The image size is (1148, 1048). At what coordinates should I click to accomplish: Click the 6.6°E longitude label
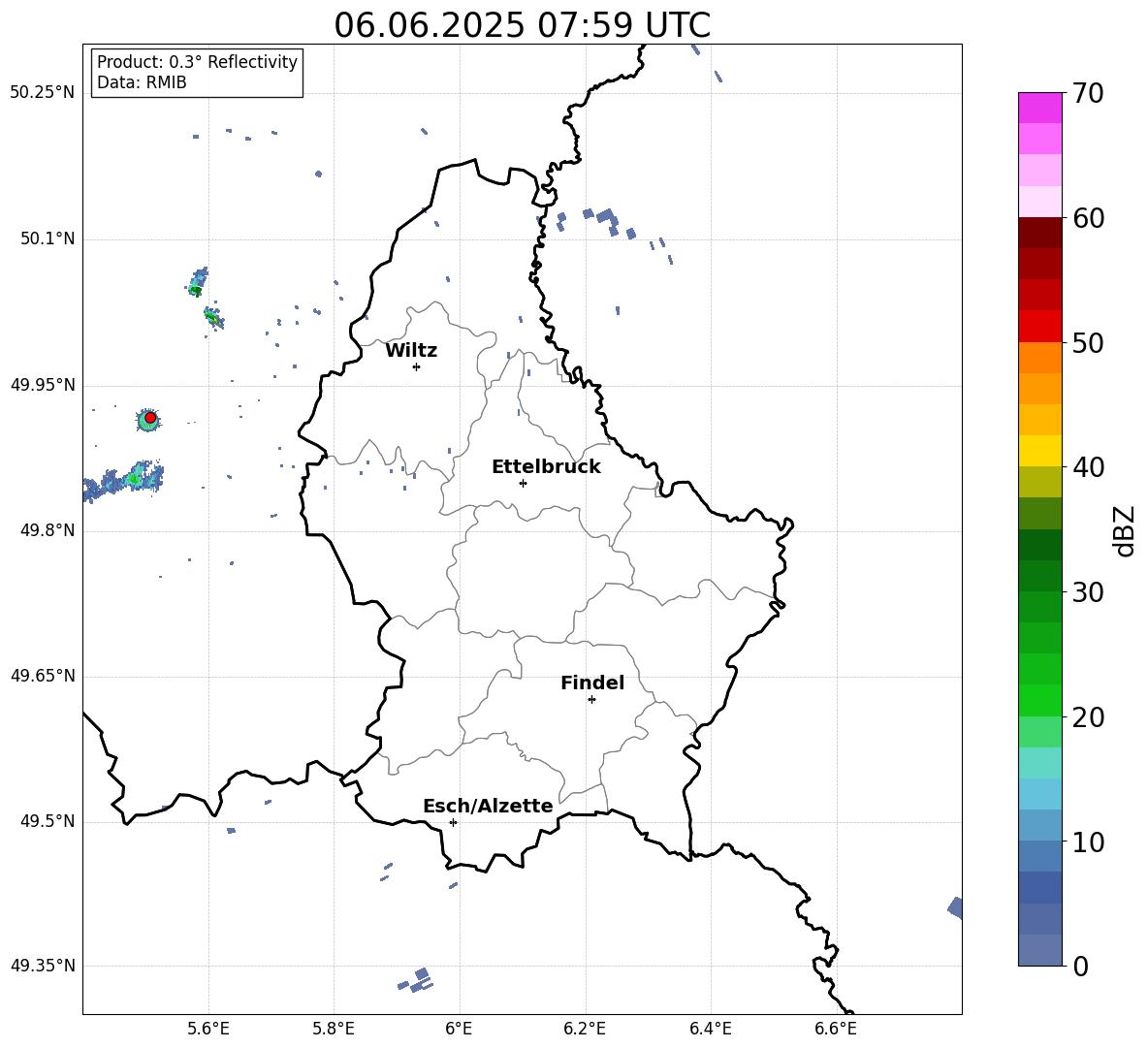pos(836,1029)
